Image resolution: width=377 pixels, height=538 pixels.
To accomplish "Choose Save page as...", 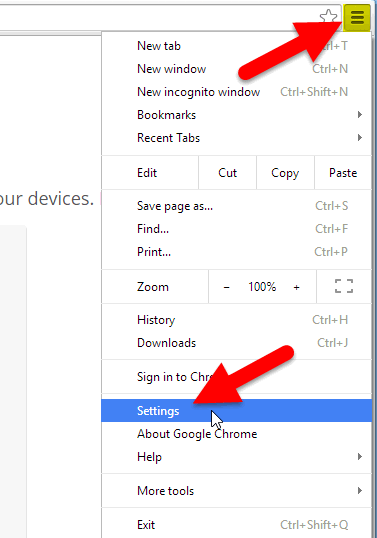I will (x=237, y=206).
